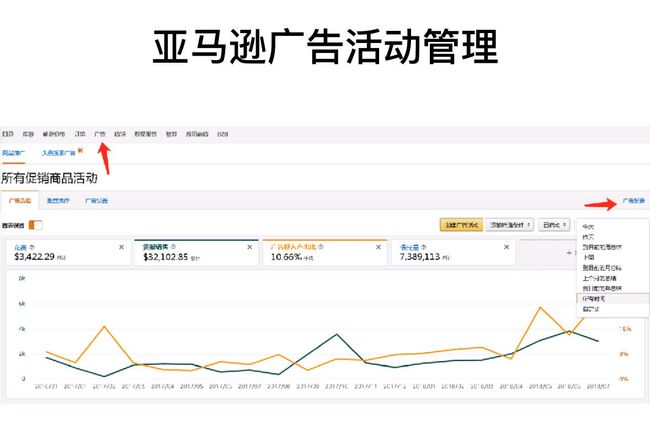This screenshot has width=650, height=441.
Task: Click orange line peak near 2018/05
Action: [x=540, y=307]
